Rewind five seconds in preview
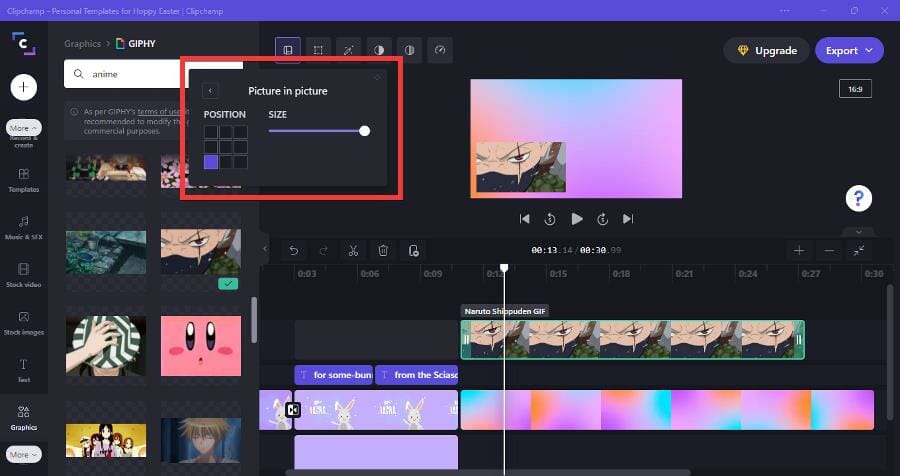Image resolution: width=900 pixels, height=476 pixels. tap(550, 219)
